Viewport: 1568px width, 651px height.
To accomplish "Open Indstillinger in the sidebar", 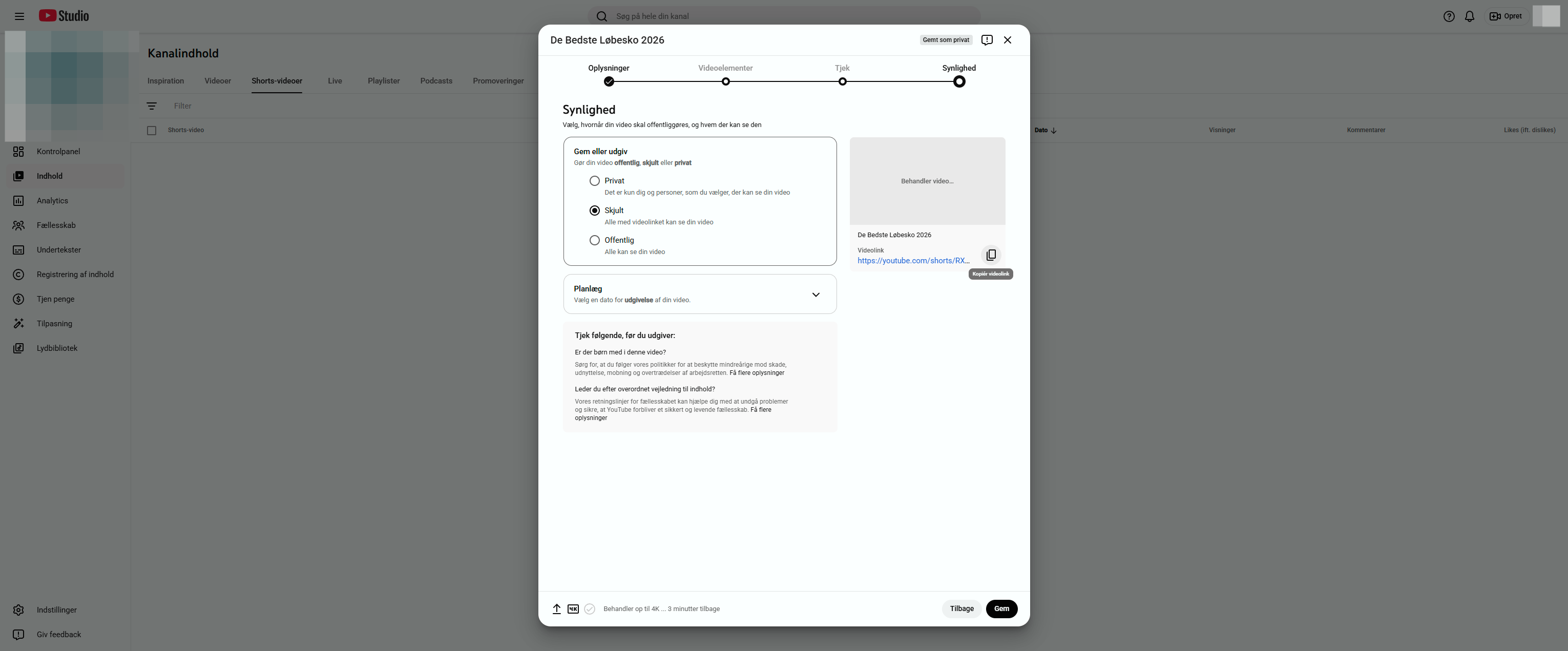I will tap(66, 610).
